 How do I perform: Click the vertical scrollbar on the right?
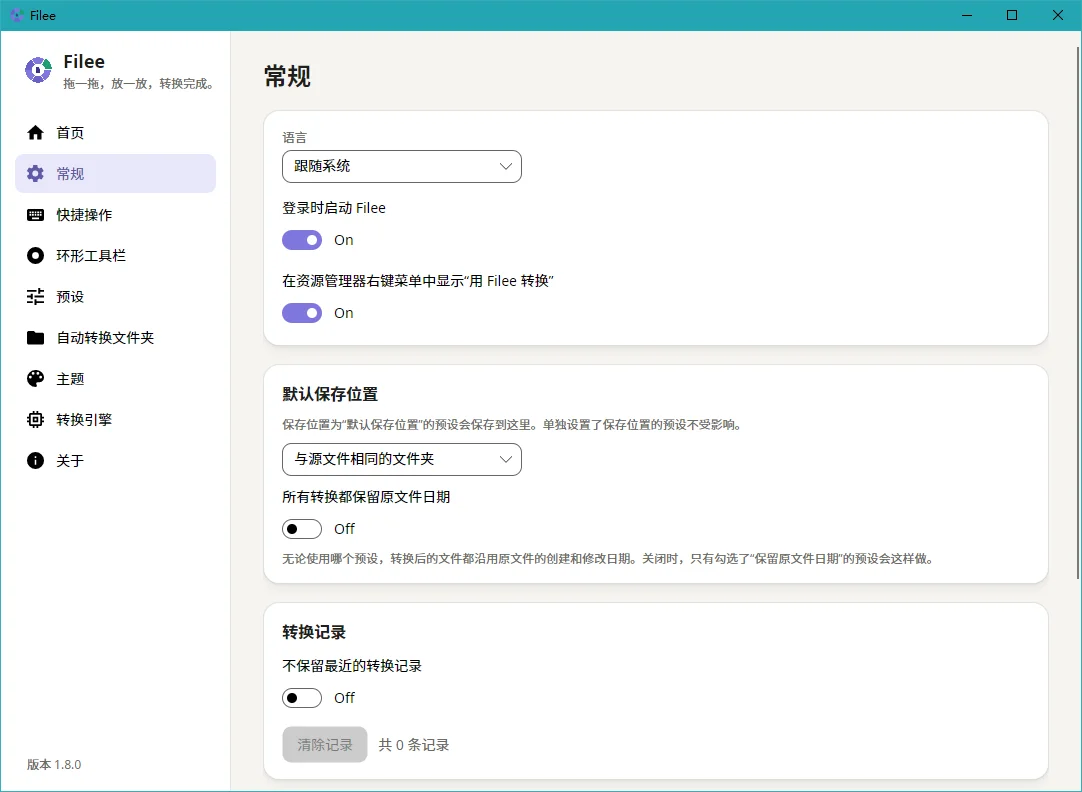coord(1078,312)
